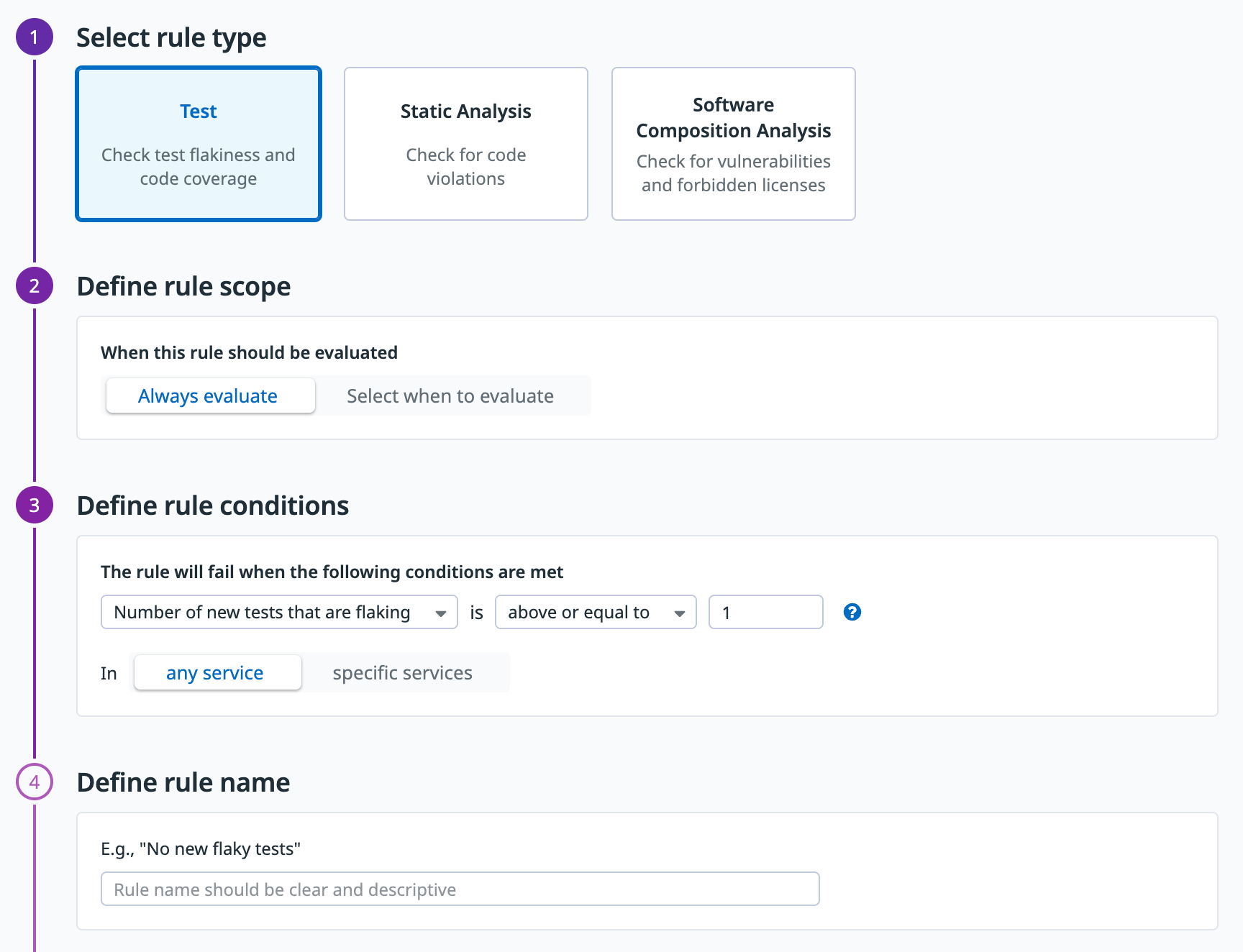This screenshot has height=952, width=1243.
Task: Click the step 2 circle icon
Action: point(34,285)
